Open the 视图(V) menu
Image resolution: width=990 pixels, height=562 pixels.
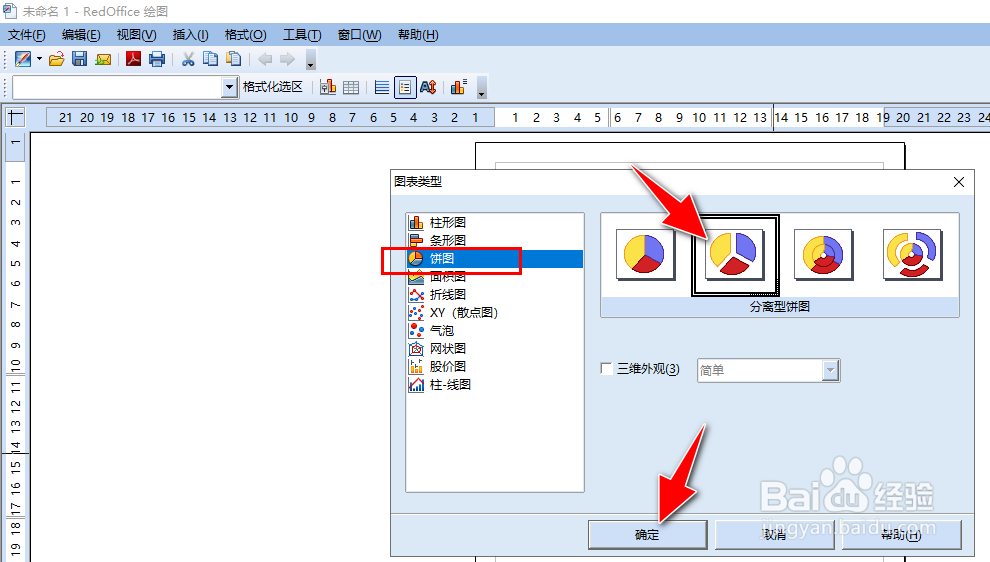pos(136,35)
